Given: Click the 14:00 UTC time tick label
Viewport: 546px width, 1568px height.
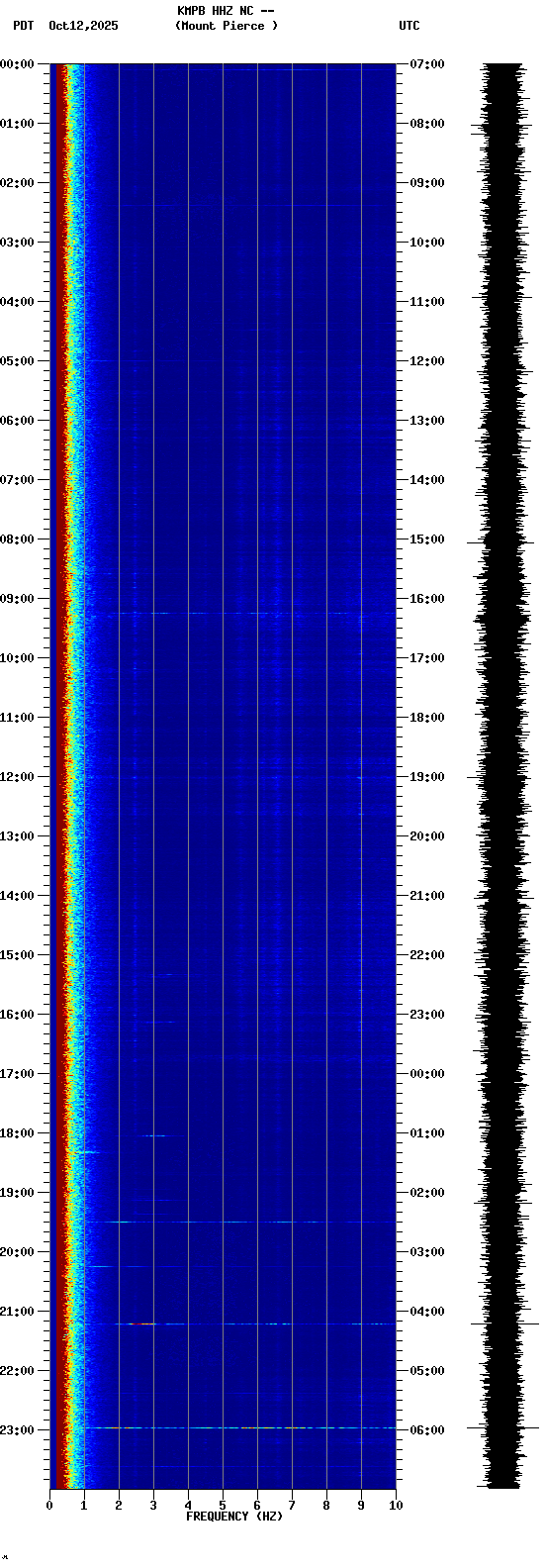Looking at the screenshot, I should point(427,480).
